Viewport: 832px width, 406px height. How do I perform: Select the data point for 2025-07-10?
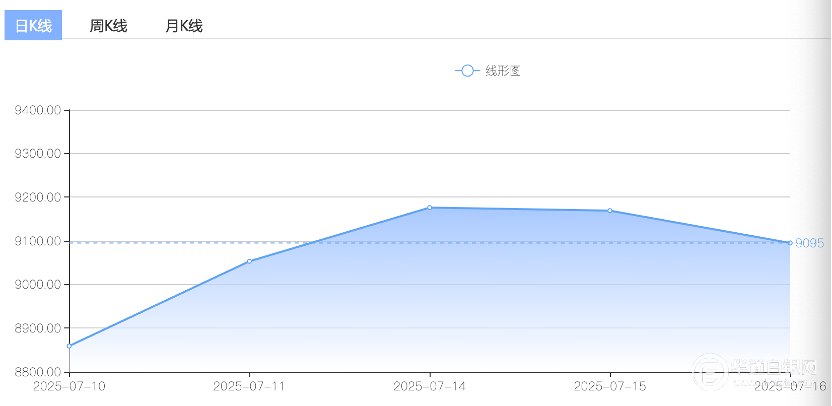coord(70,346)
